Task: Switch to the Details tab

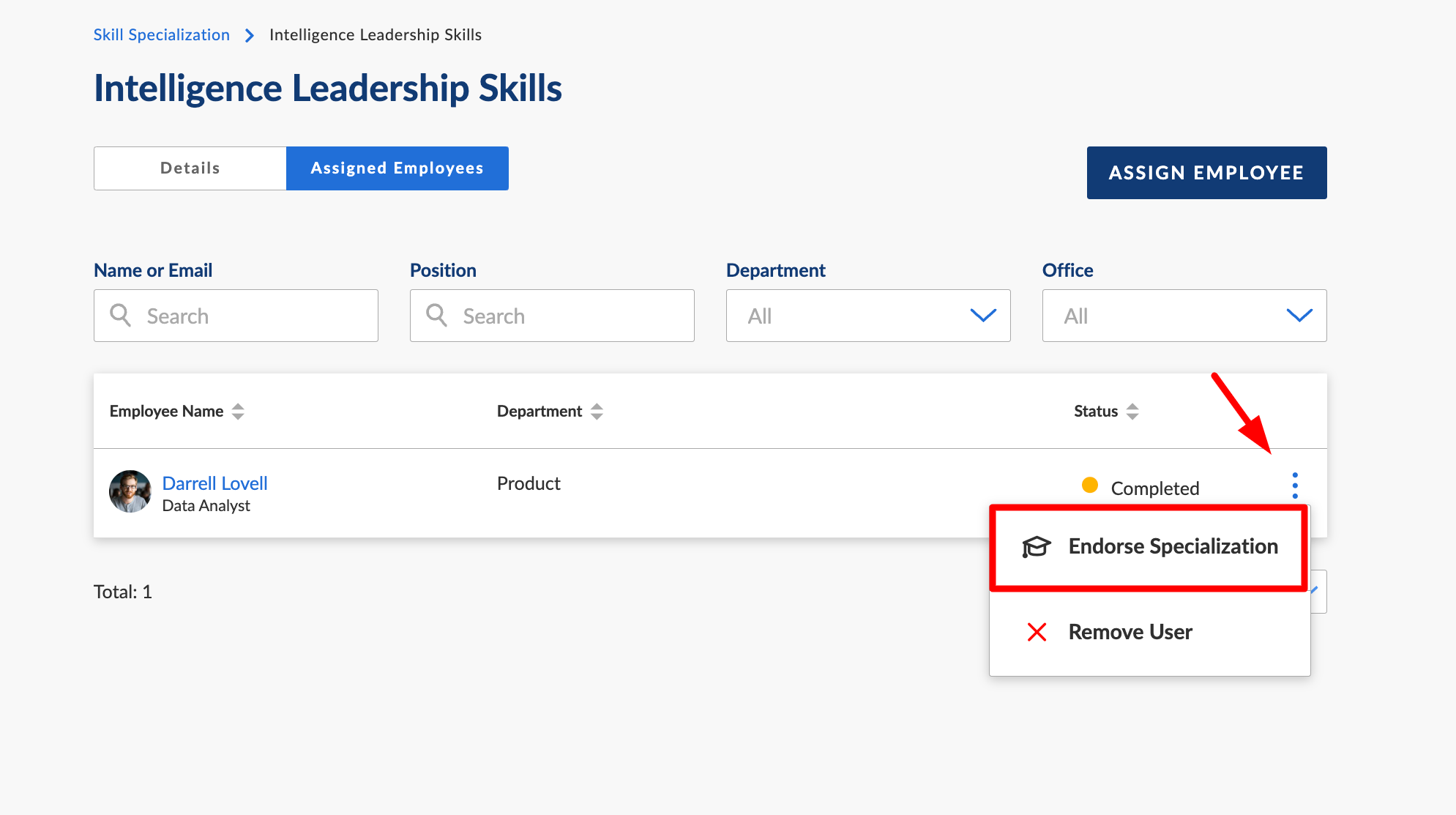Action: (190, 168)
